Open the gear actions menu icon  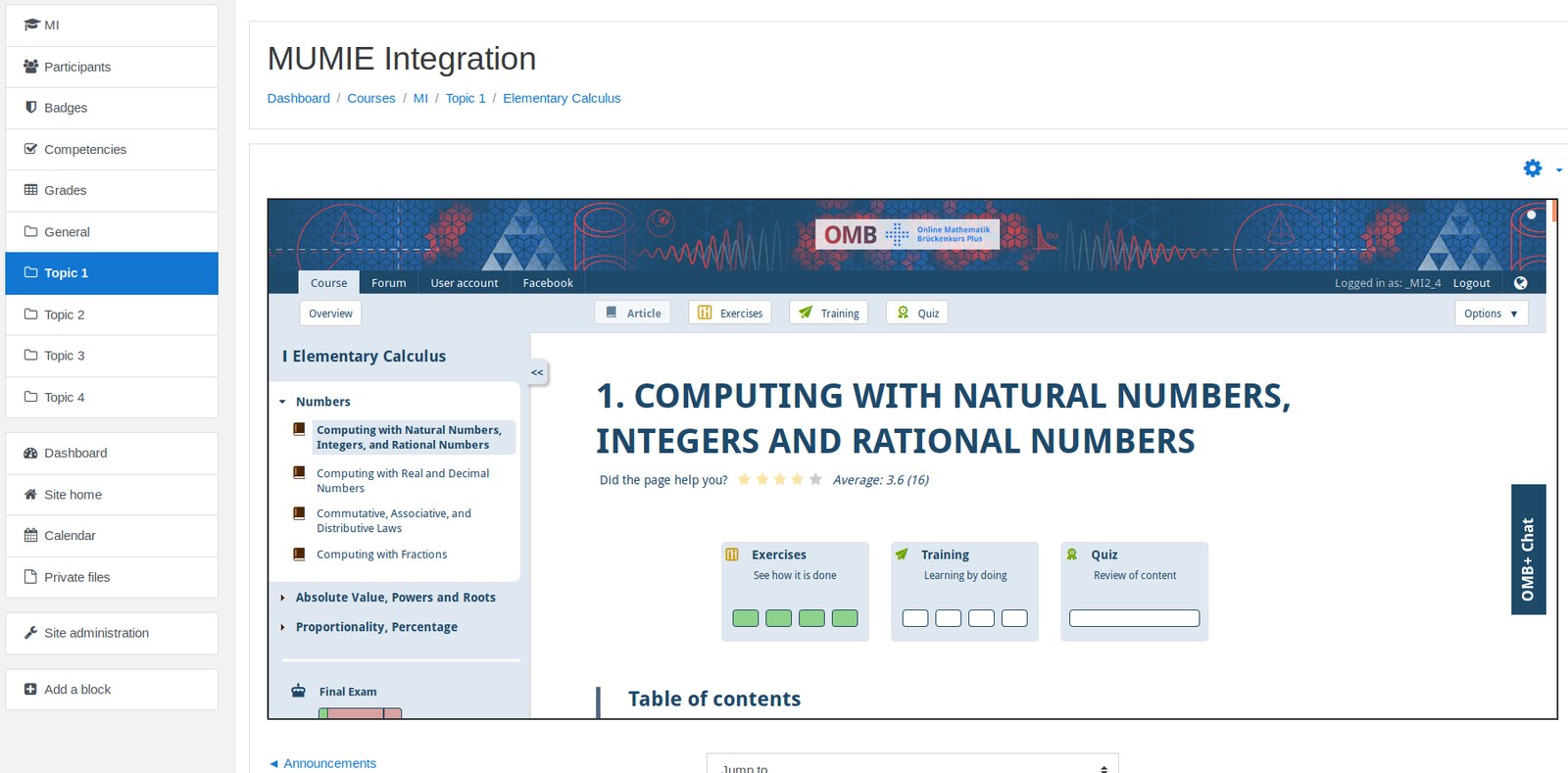(x=1533, y=169)
